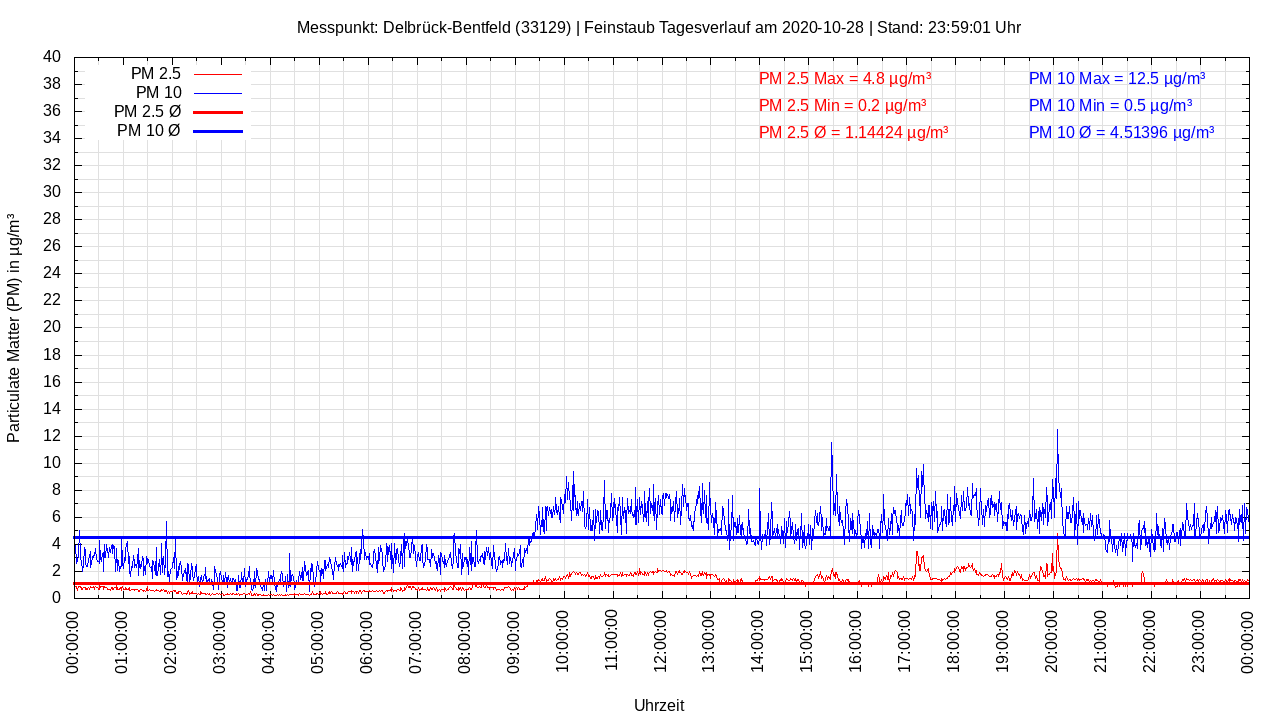Image resolution: width=1280 pixels, height=720 pixels.
Task: Click the PM 10 Min value text
Action: click(x=1110, y=105)
